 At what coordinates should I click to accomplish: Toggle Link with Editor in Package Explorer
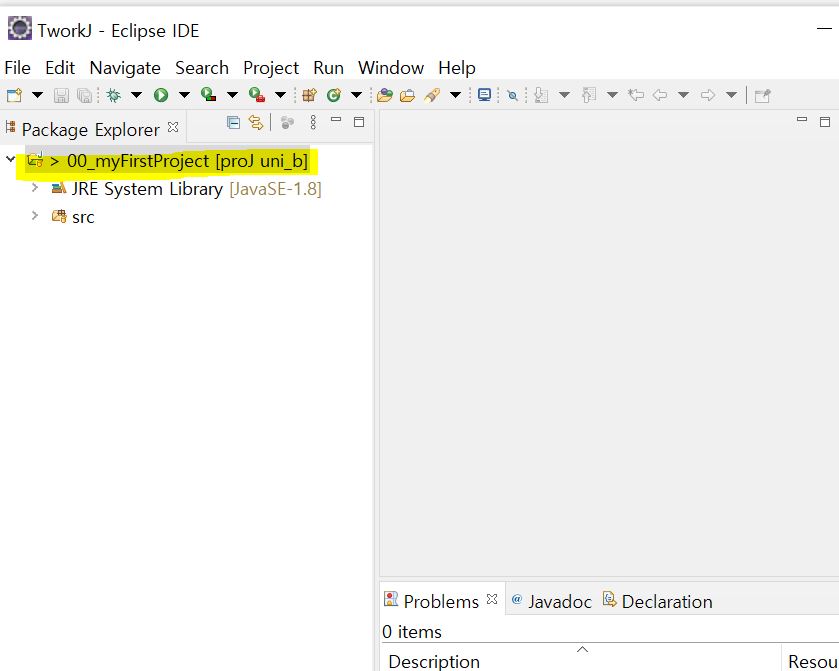[256, 123]
